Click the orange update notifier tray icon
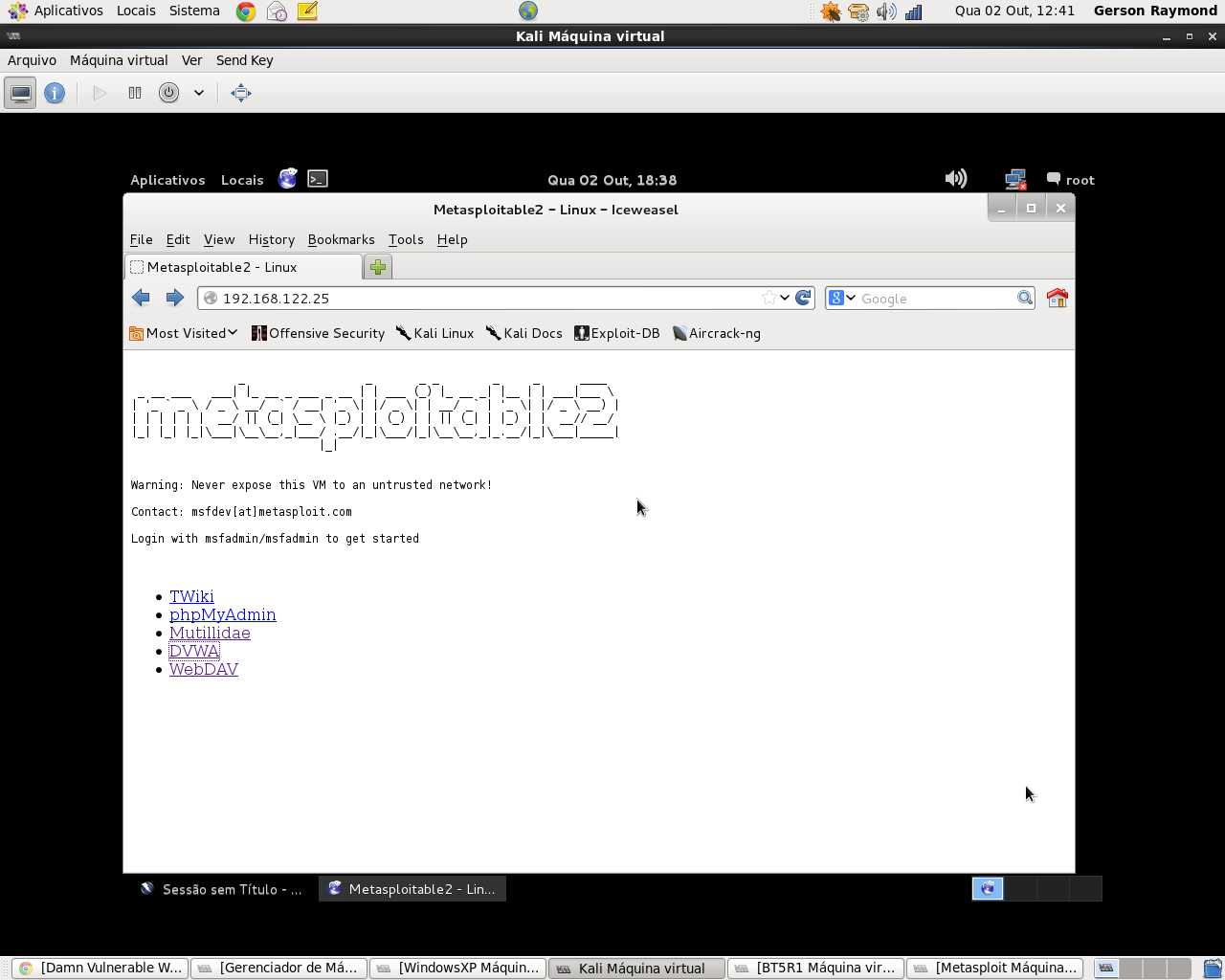 coord(831,11)
